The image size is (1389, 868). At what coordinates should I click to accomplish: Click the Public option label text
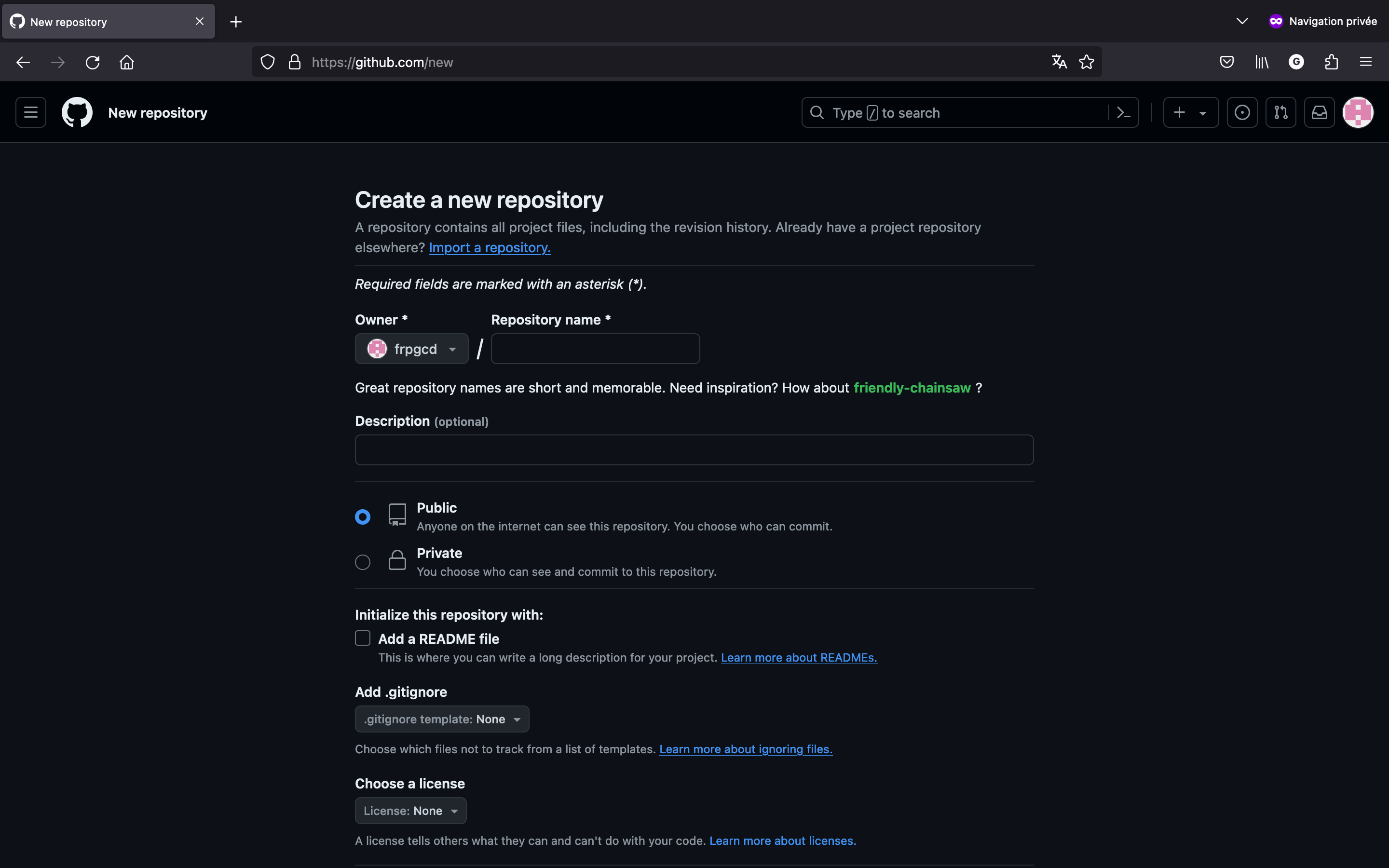[437, 507]
